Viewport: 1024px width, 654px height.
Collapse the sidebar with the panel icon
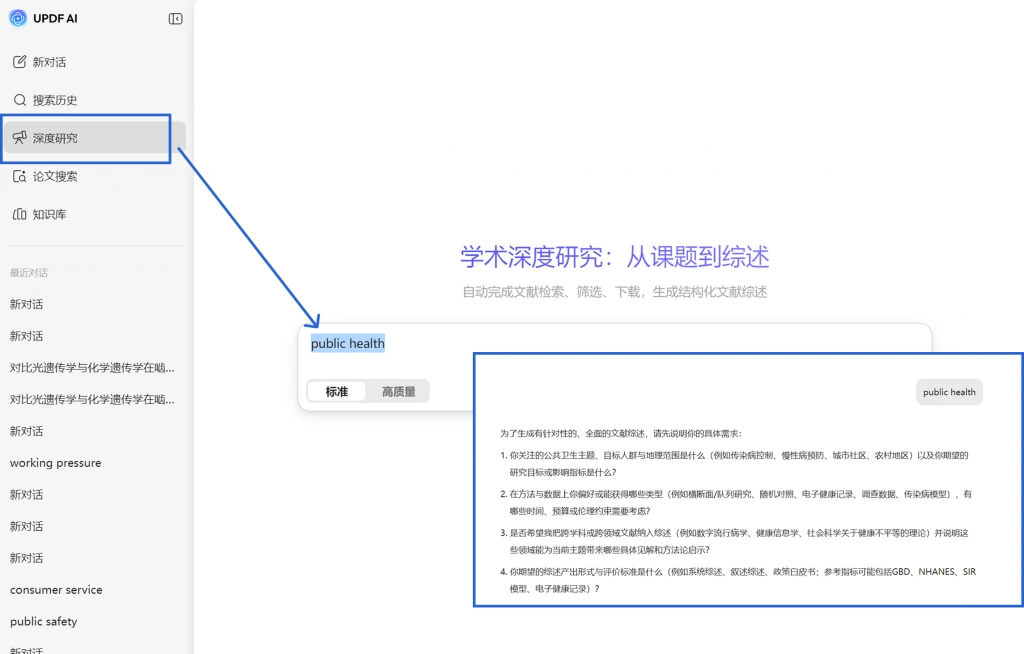[175, 19]
